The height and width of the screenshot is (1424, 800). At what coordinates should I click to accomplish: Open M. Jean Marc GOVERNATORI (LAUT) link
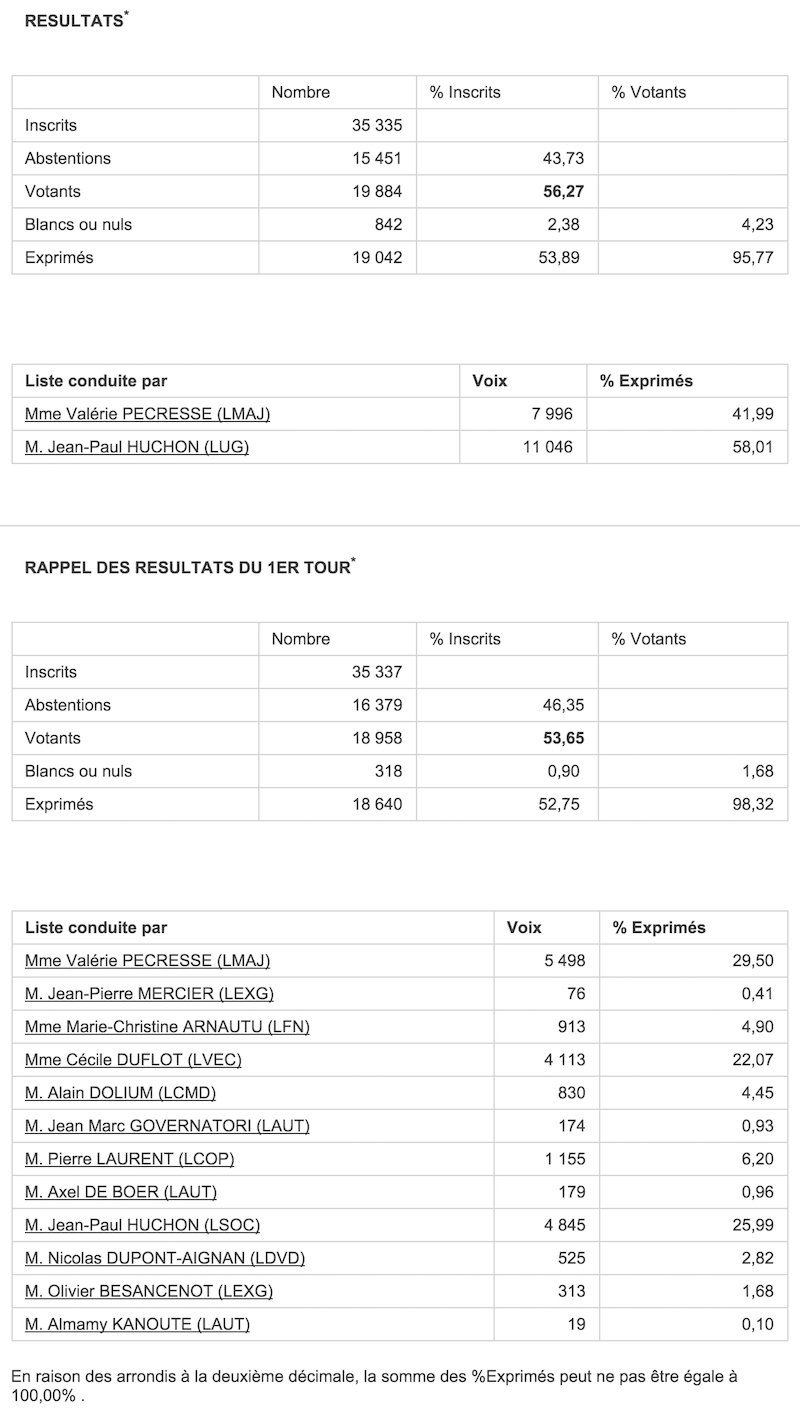pyautogui.click(x=167, y=1126)
